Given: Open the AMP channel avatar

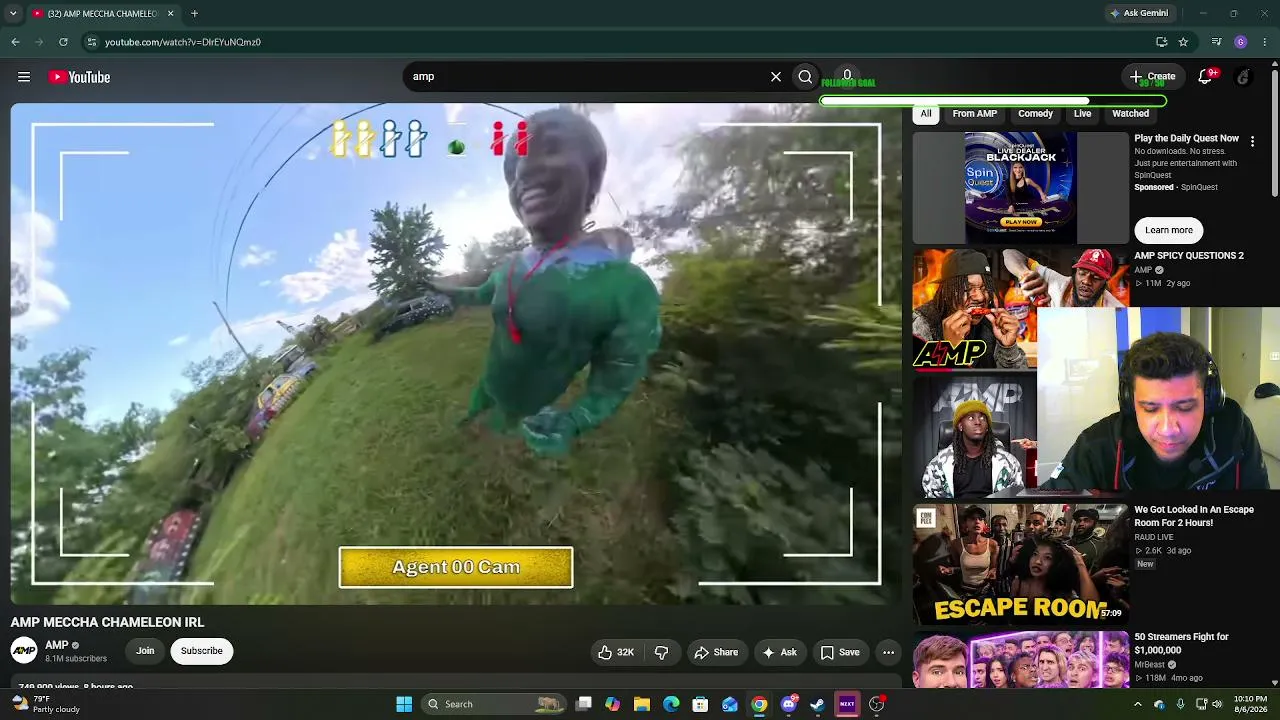Looking at the screenshot, I should click(24, 651).
